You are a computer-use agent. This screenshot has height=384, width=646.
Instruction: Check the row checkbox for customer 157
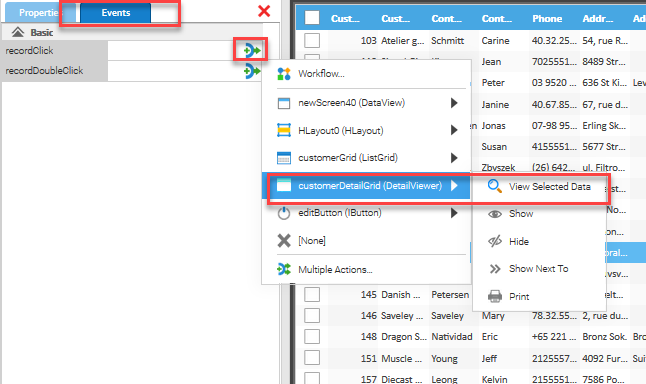click(x=312, y=379)
